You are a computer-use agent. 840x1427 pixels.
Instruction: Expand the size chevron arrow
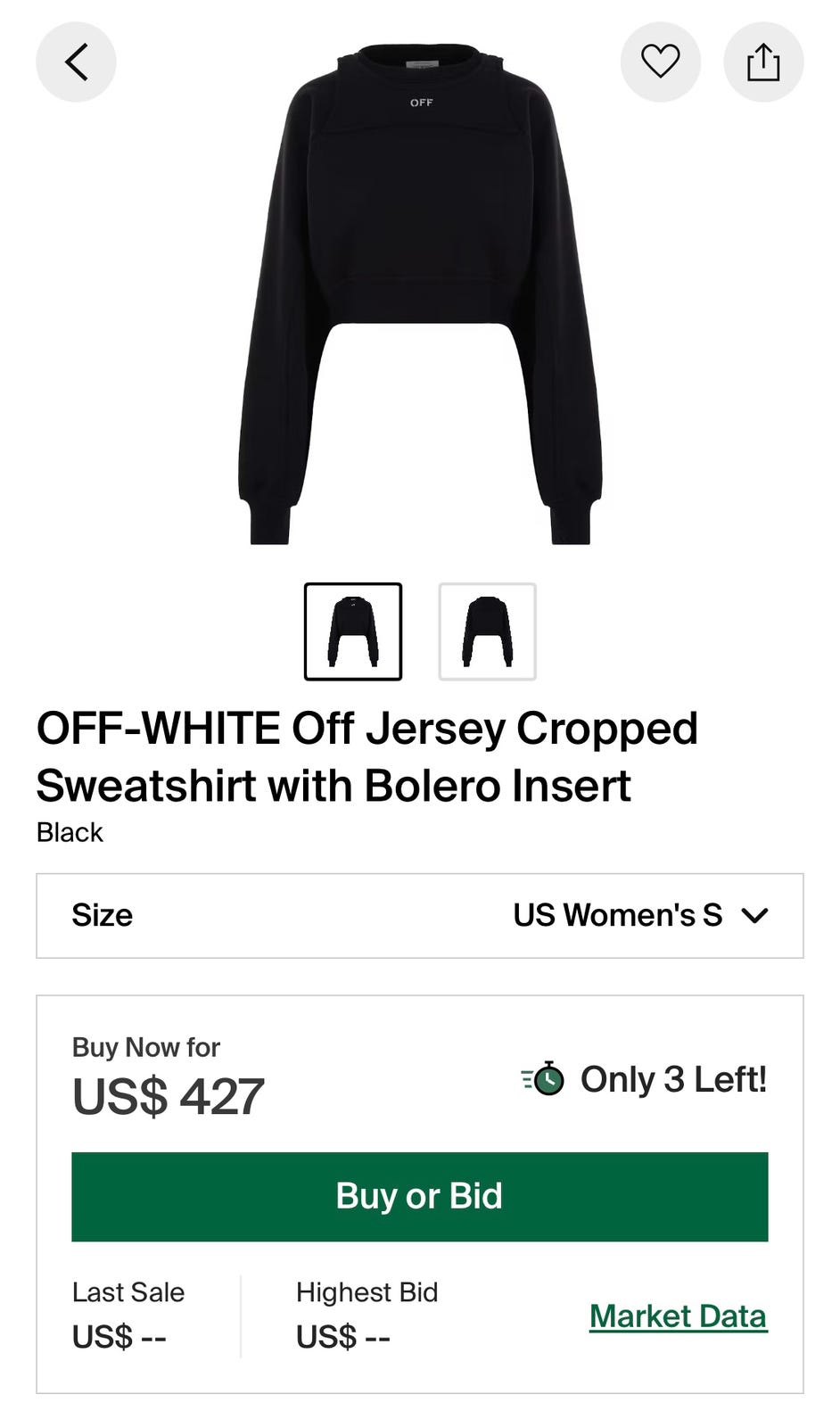coord(754,916)
